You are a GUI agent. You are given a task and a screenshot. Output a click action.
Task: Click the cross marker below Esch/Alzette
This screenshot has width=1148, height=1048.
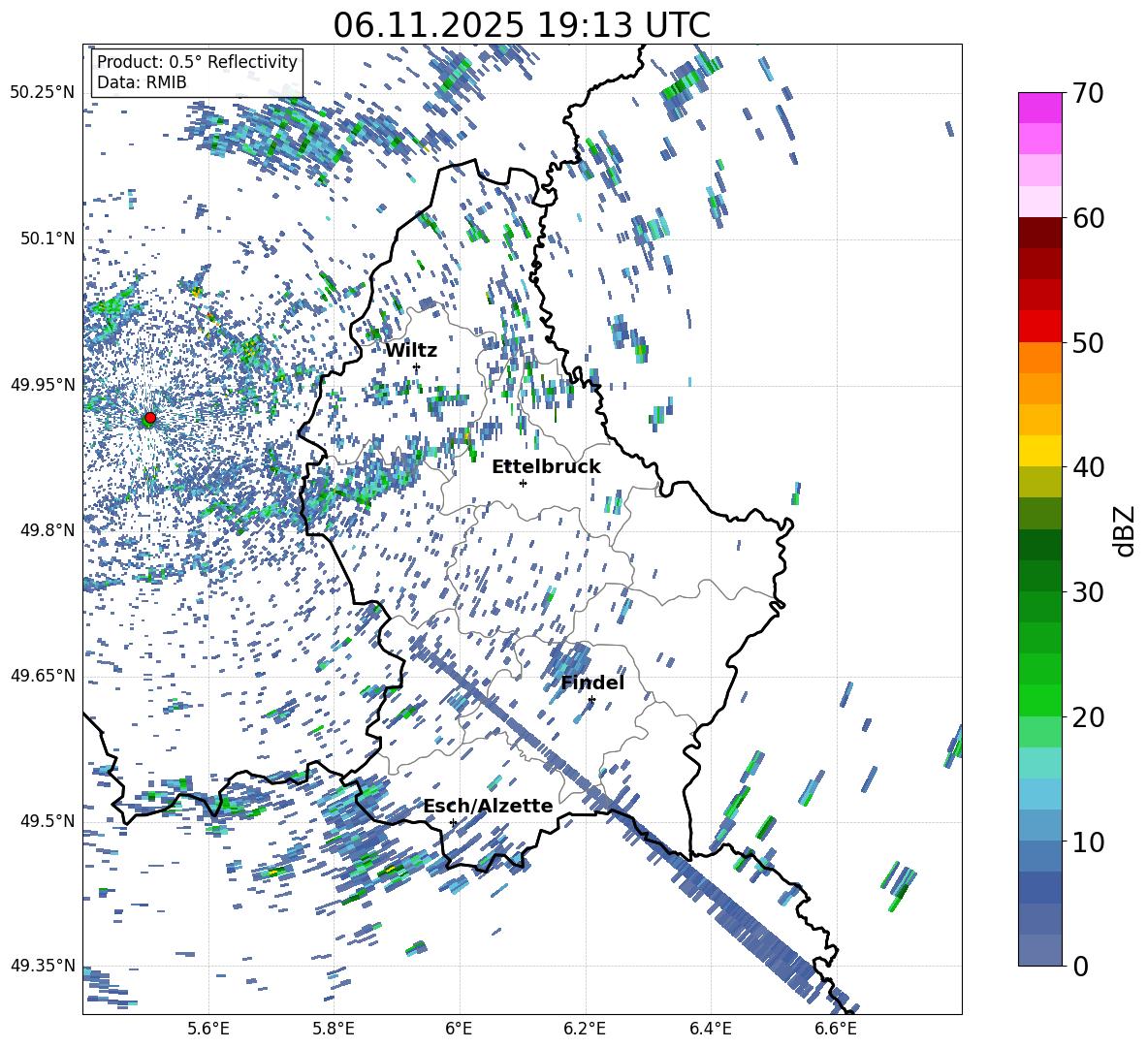[453, 822]
